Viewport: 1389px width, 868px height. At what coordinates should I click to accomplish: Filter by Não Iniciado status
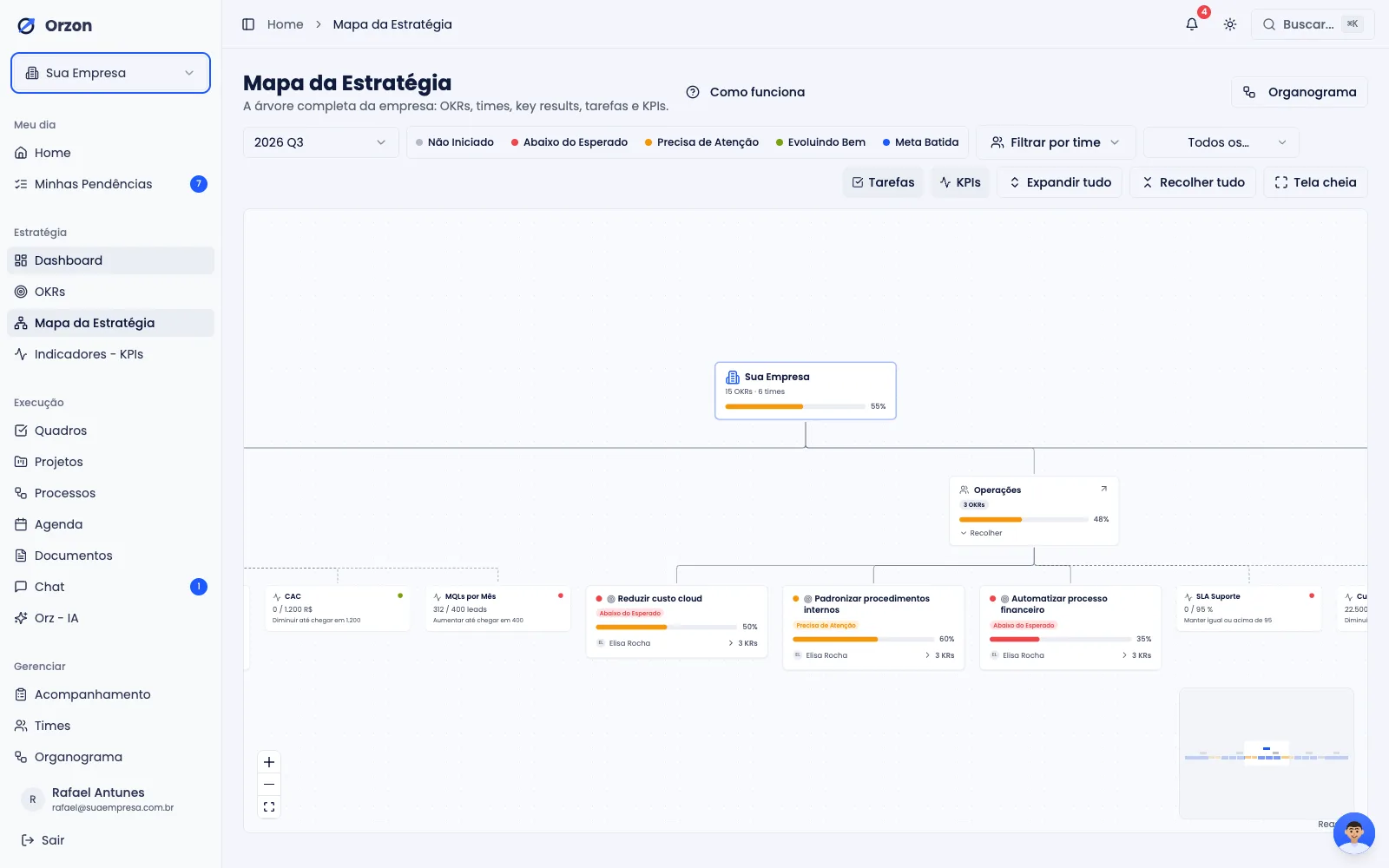pos(455,142)
